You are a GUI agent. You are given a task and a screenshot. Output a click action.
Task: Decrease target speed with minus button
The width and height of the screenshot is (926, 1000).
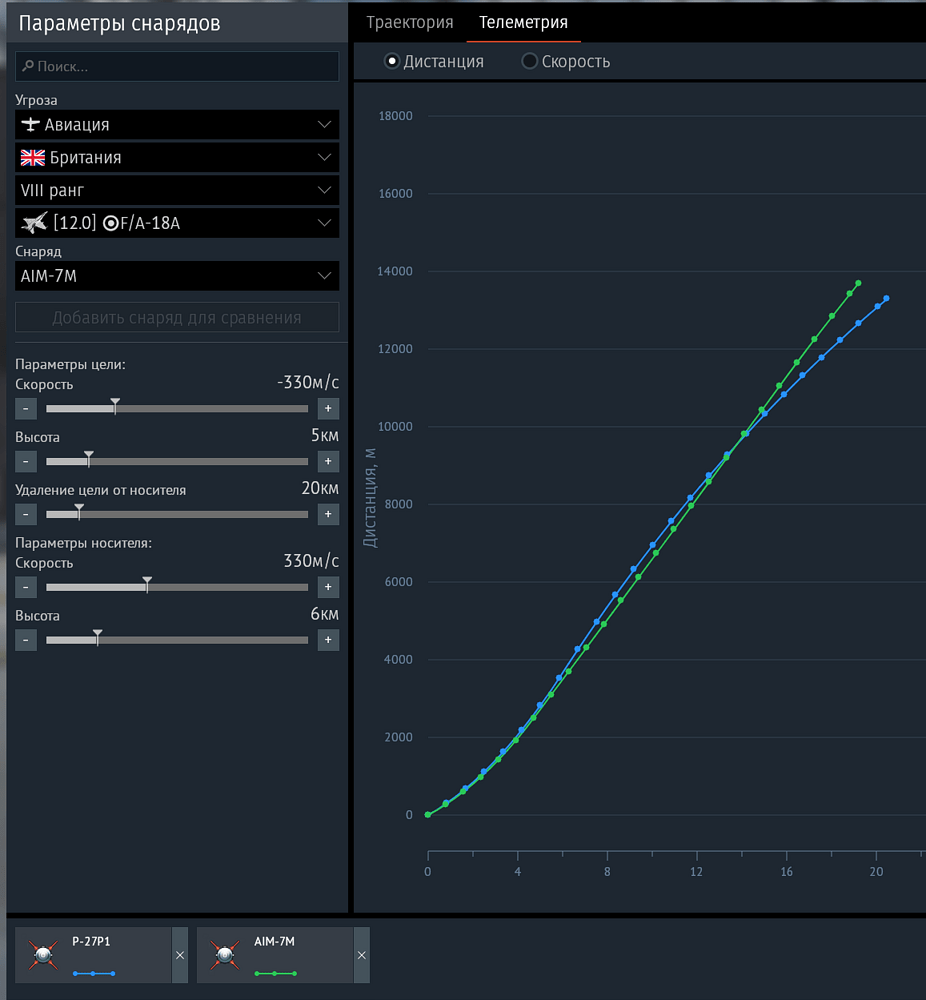(x=26, y=408)
